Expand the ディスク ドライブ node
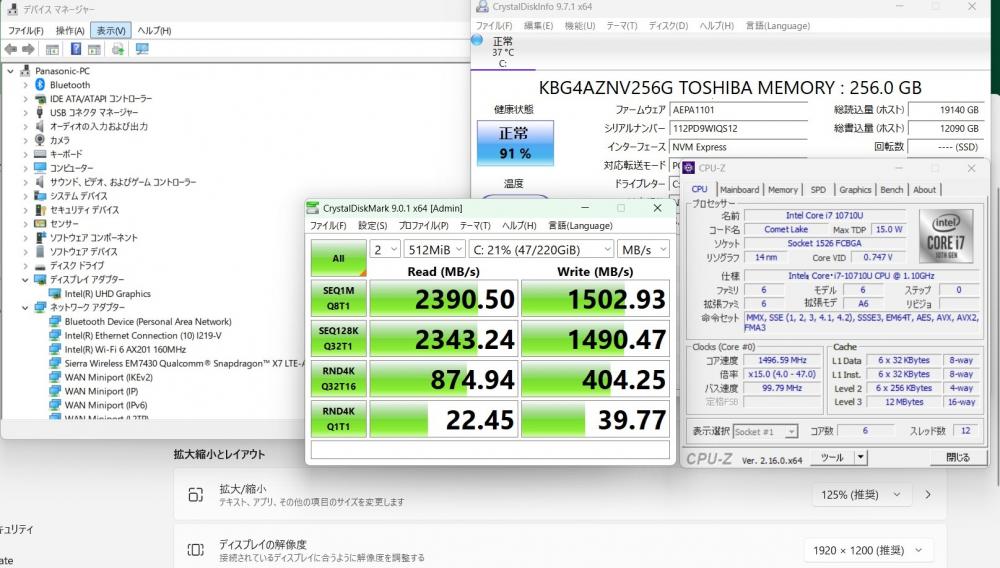 click(x=26, y=266)
